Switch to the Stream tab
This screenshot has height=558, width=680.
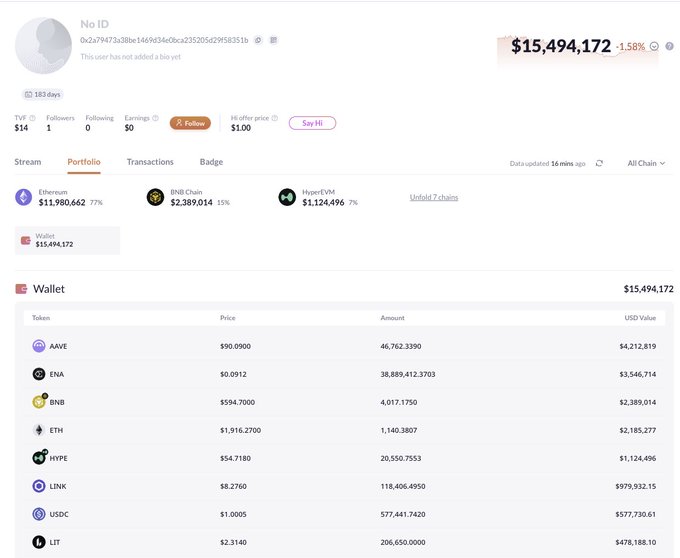click(x=28, y=162)
